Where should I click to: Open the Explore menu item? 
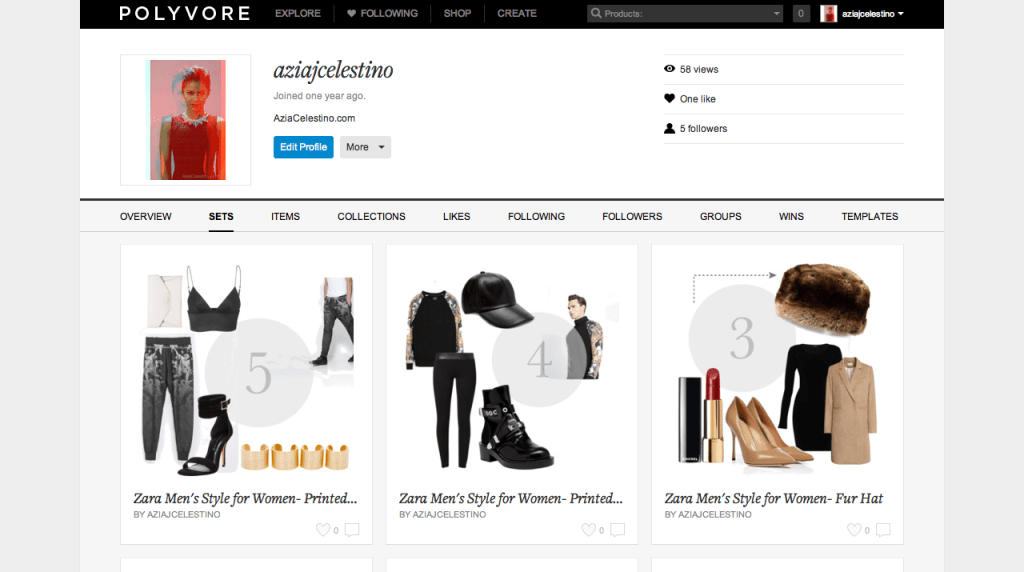click(x=298, y=14)
